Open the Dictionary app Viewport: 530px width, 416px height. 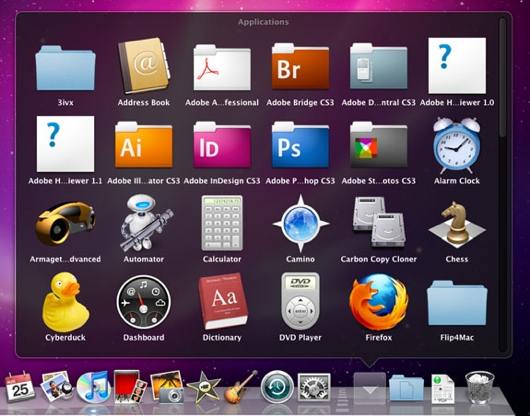223,301
